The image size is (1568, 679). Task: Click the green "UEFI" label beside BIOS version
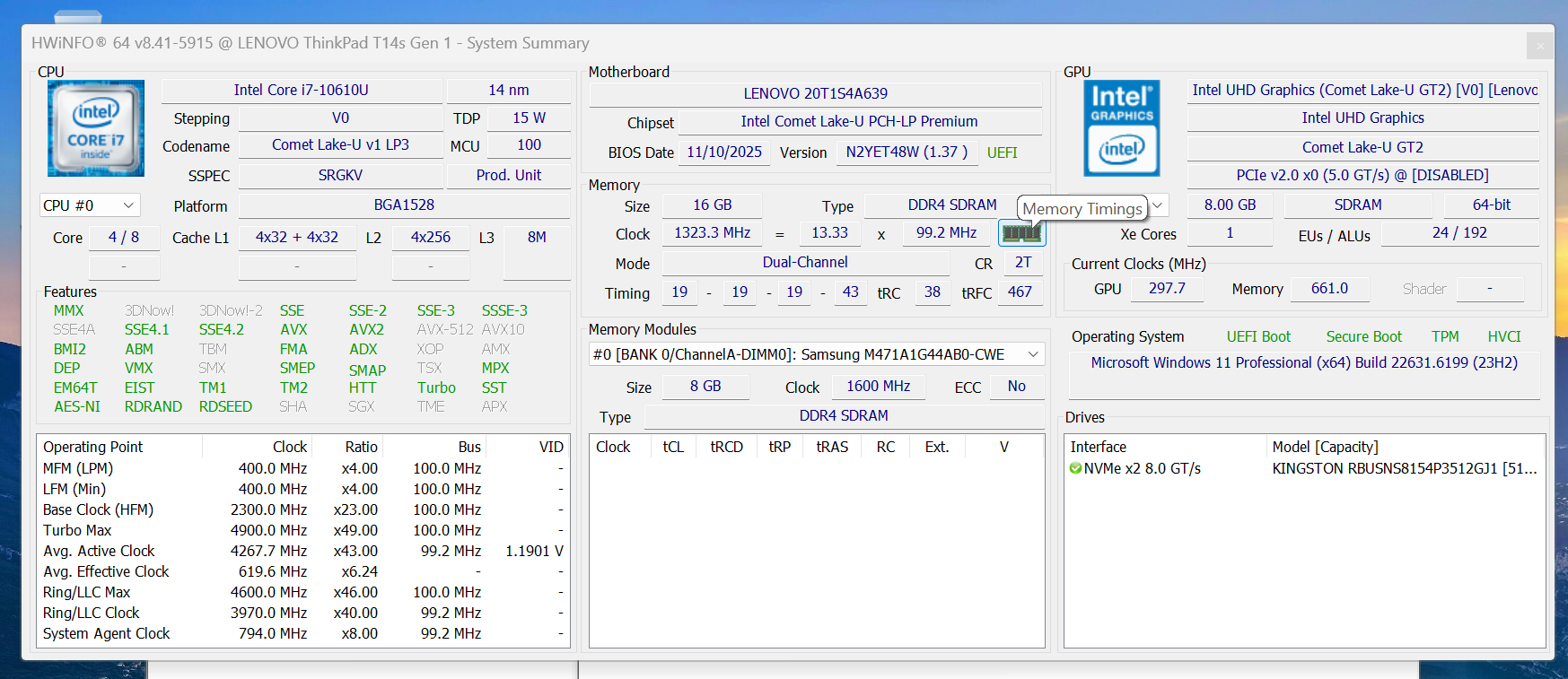[1003, 152]
